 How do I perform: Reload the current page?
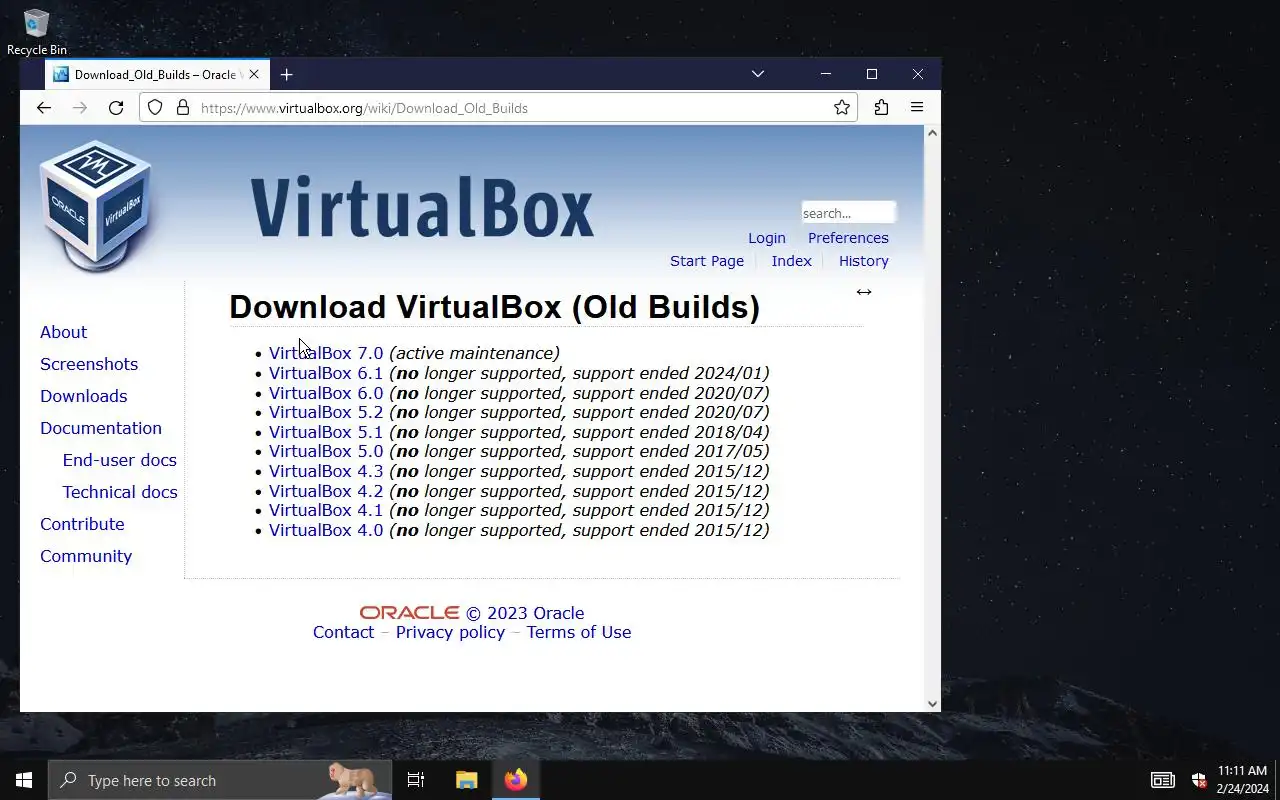tap(116, 108)
